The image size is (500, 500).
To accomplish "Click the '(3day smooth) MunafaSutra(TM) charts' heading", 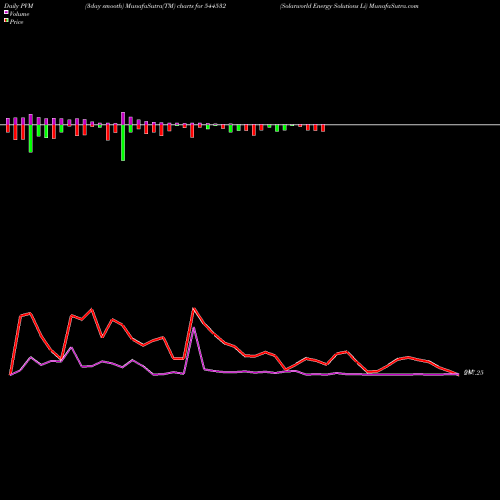I will [x=156, y=6].
